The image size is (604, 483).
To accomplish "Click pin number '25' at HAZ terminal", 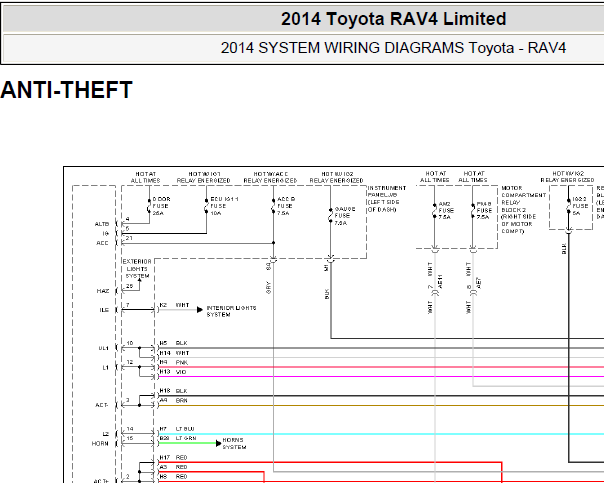I will 129,286.
